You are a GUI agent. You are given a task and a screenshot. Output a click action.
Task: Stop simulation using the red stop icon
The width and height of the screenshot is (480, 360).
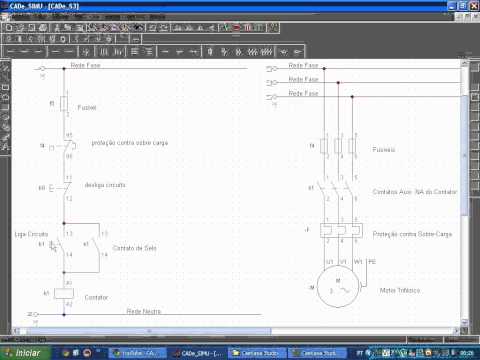tap(237, 28)
